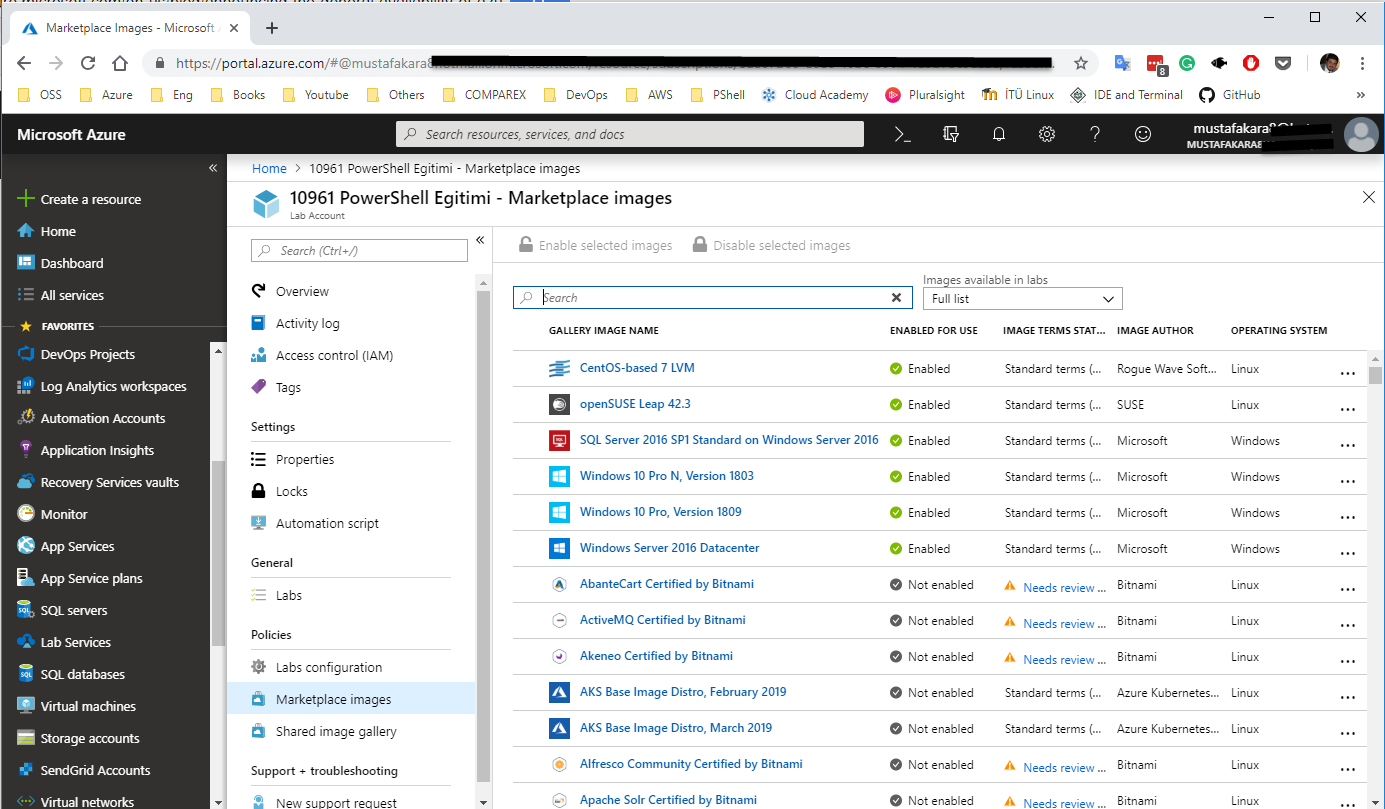
Task: Open the help question mark icon
Action: [x=1095, y=134]
